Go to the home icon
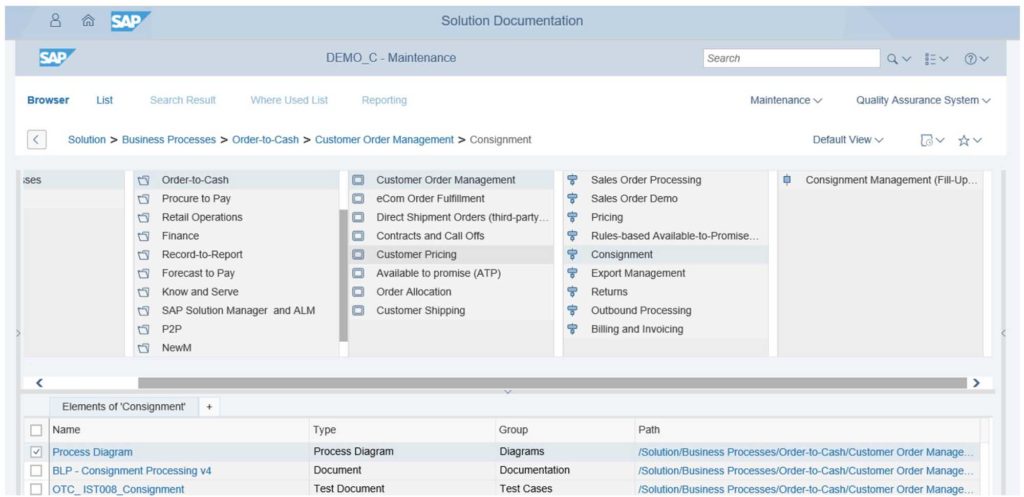 pos(88,21)
